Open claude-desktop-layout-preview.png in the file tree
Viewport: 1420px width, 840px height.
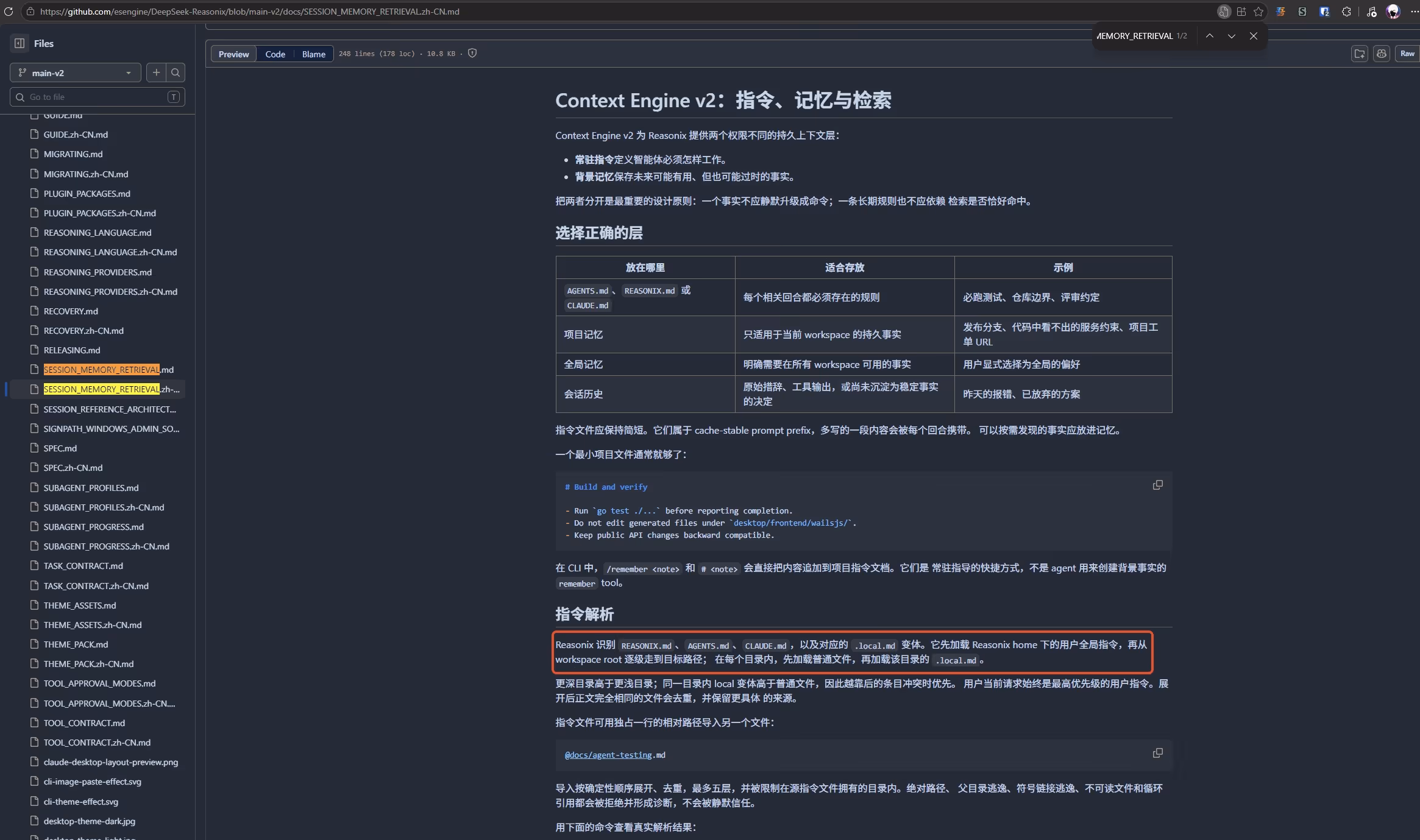coord(111,762)
